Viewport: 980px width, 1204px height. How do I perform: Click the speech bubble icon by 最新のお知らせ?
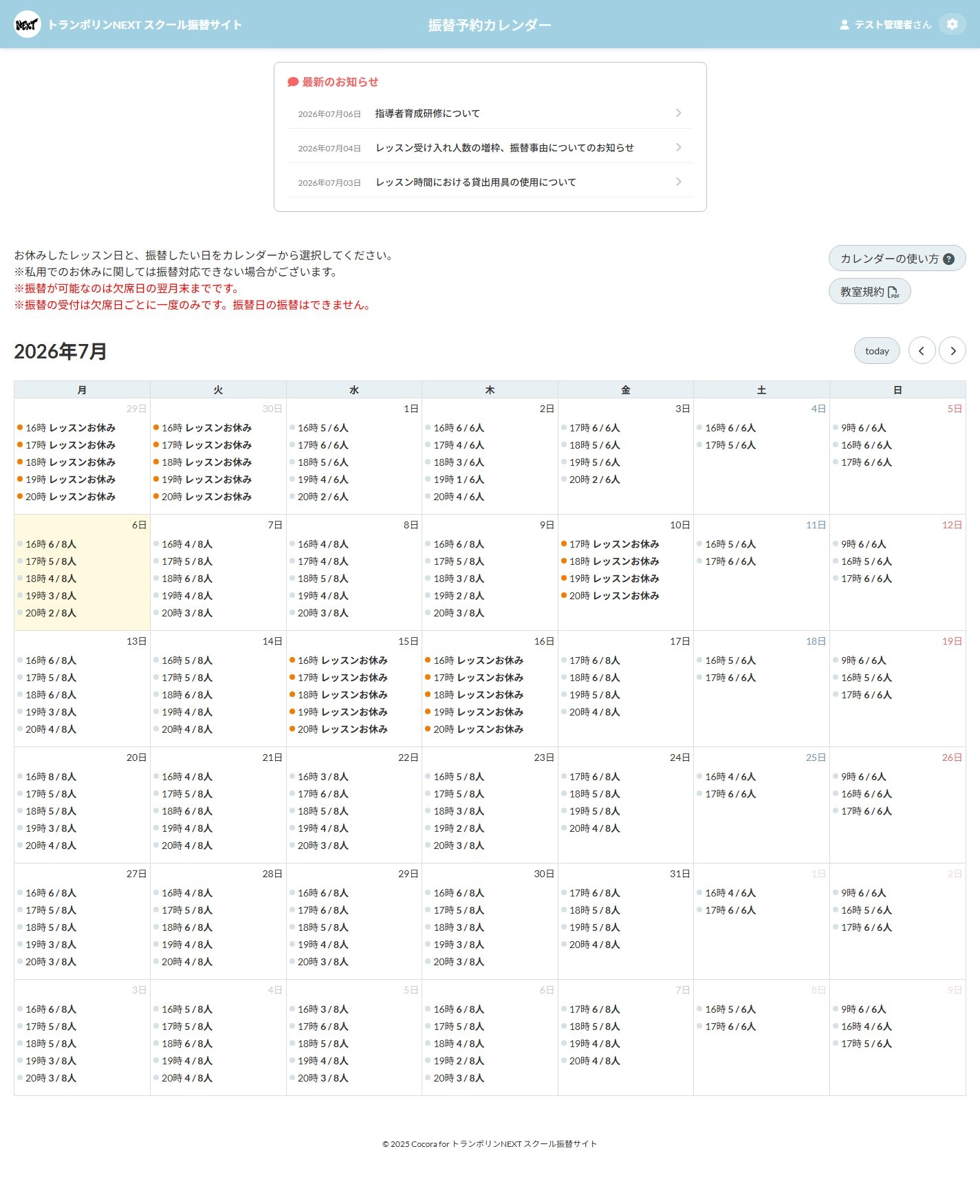293,82
